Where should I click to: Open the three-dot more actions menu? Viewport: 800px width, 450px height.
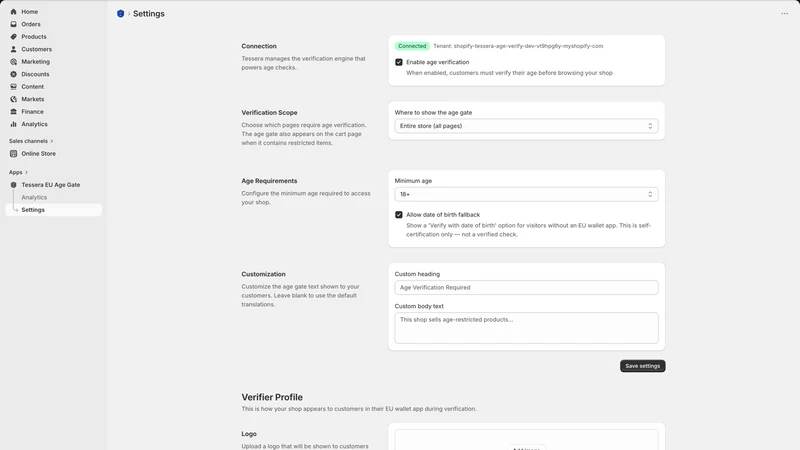(x=784, y=14)
